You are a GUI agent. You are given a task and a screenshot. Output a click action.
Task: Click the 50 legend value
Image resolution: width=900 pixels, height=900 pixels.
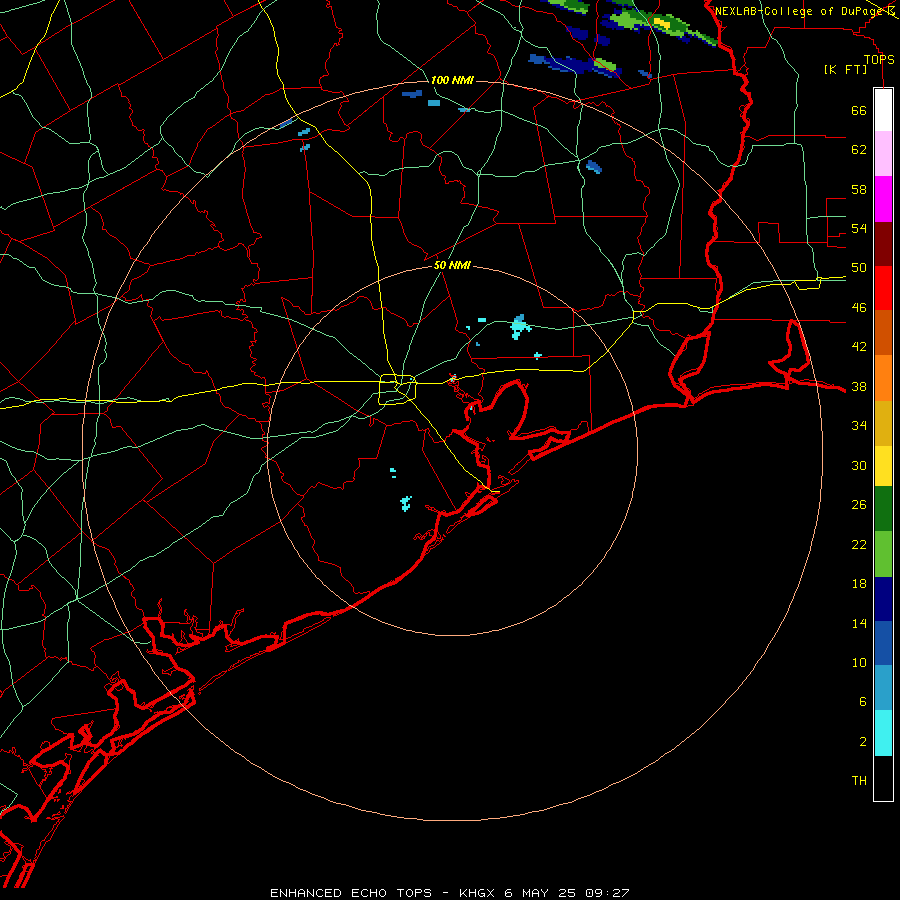[x=859, y=267]
